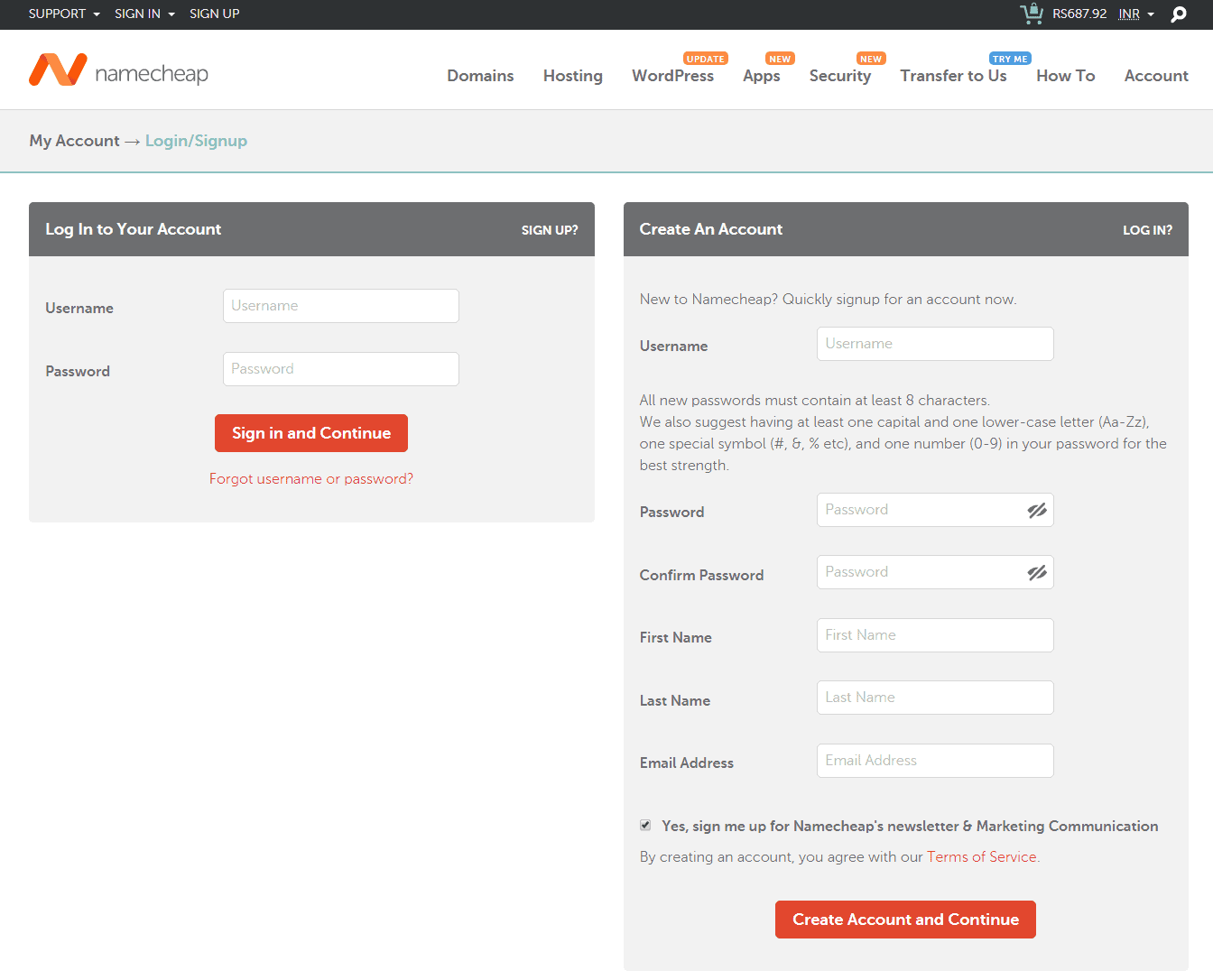Toggle Confirm Password visibility eye icon
1213x980 pixels.
click(1037, 573)
